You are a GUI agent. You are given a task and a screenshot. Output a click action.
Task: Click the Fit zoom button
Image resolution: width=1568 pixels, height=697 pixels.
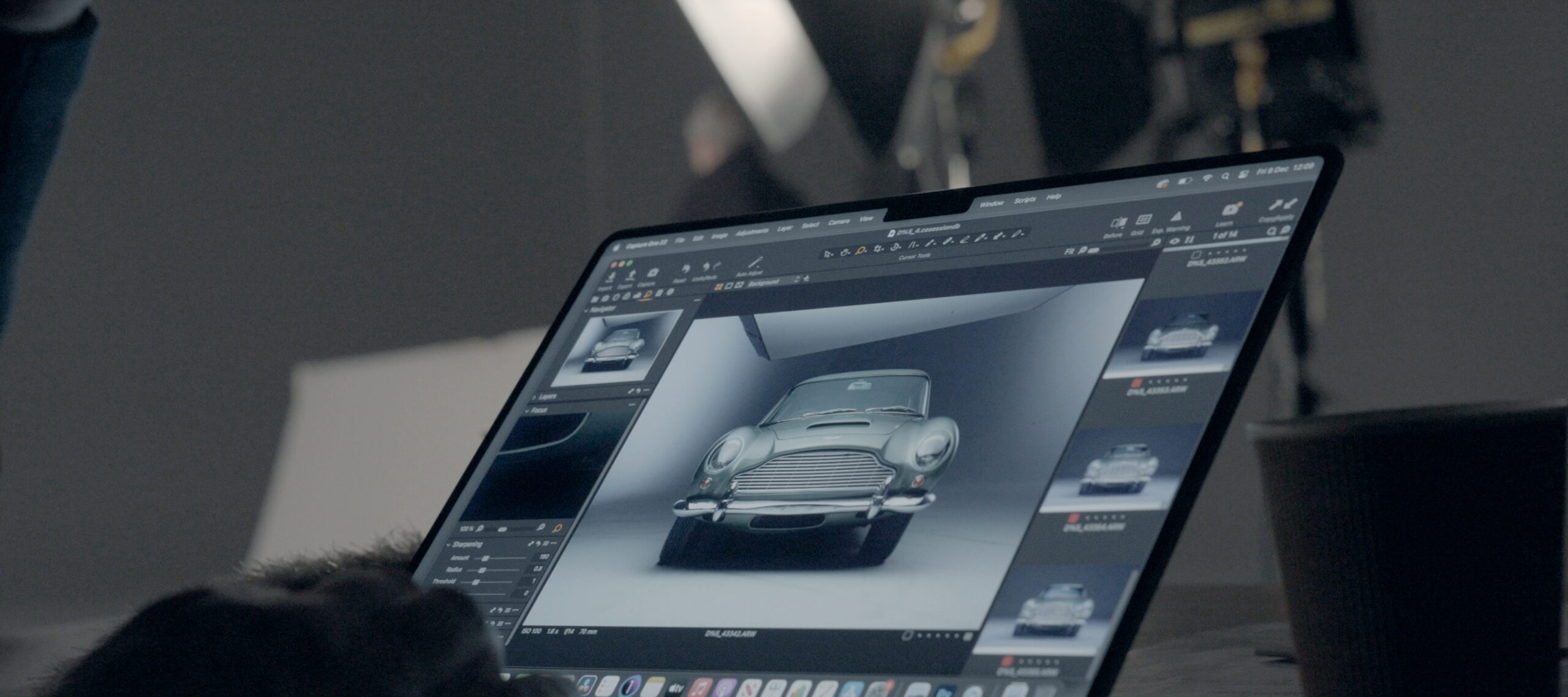tap(1069, 251)
